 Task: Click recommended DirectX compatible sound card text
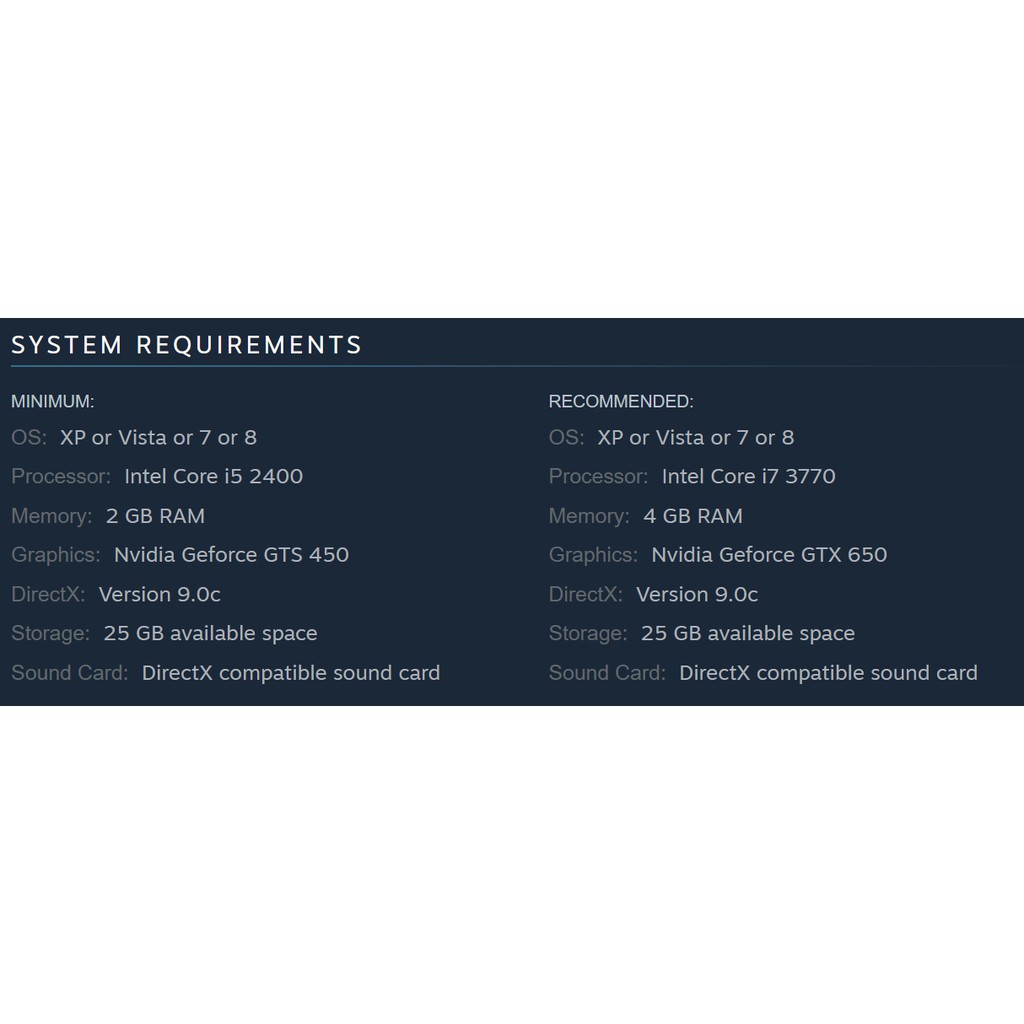pos(828,673)
